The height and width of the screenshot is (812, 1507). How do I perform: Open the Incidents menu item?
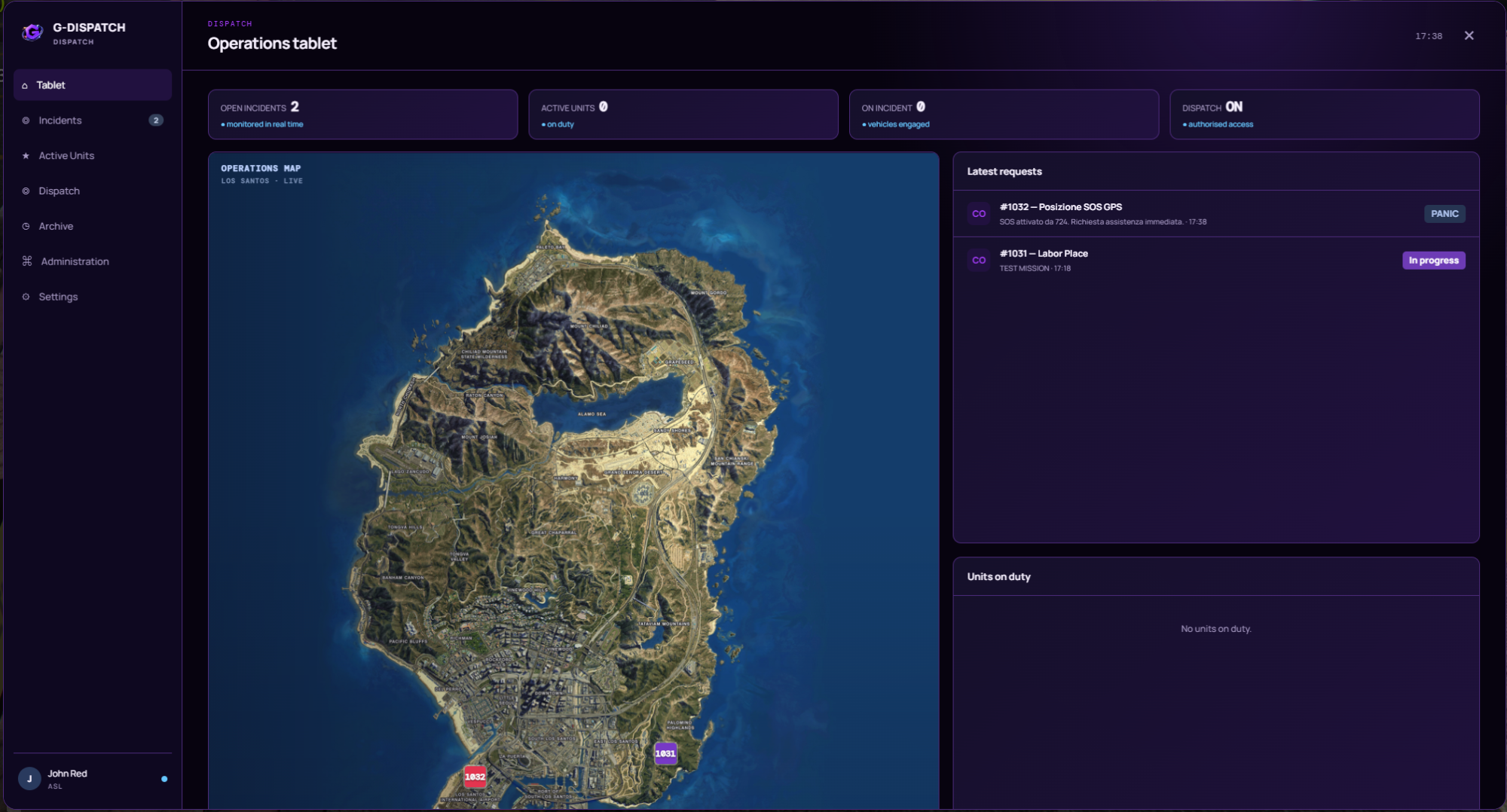pyautogui.click(x=93, y=121)
